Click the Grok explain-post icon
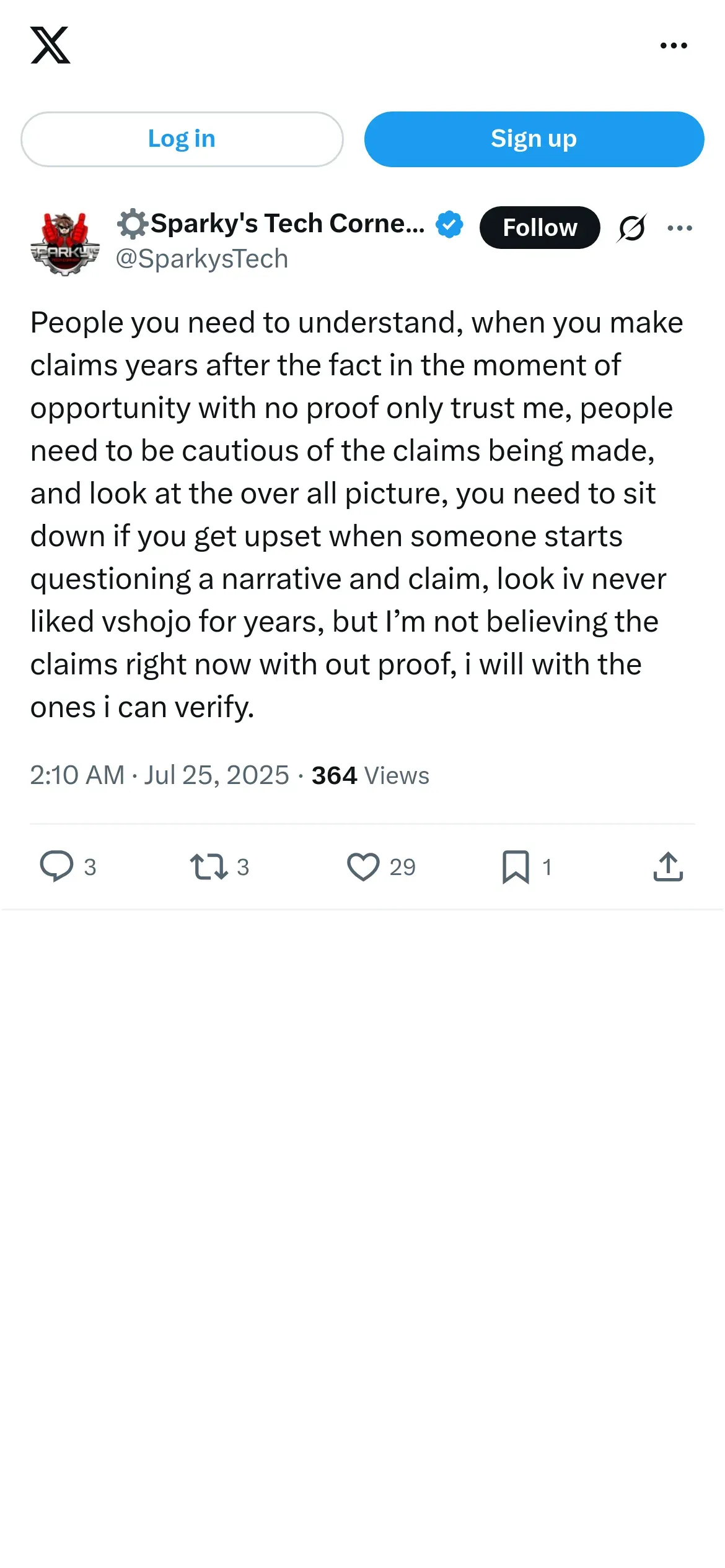The image size is (725, 1568). [631, 228]
